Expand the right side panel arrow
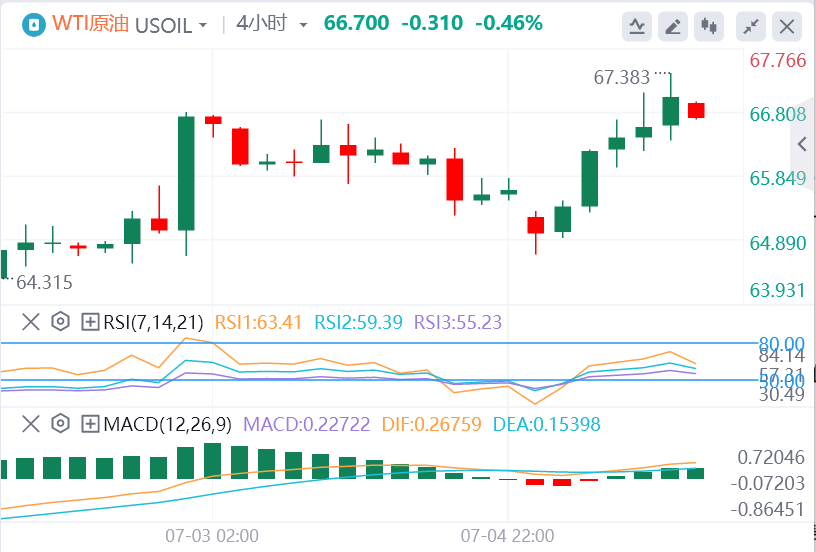The width and height of the screenshot is (816, 552). click(x=802, y=145)
